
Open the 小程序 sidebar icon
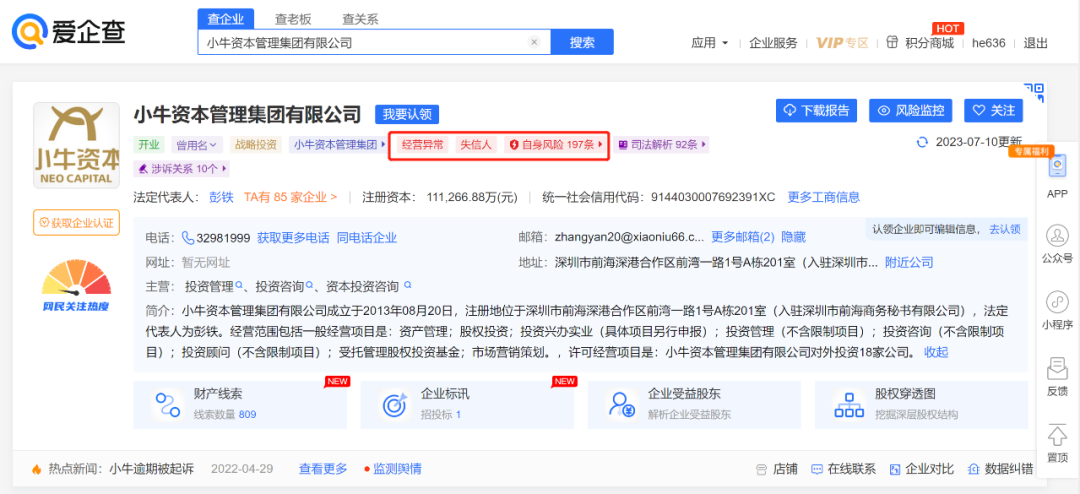point(1057,303)
